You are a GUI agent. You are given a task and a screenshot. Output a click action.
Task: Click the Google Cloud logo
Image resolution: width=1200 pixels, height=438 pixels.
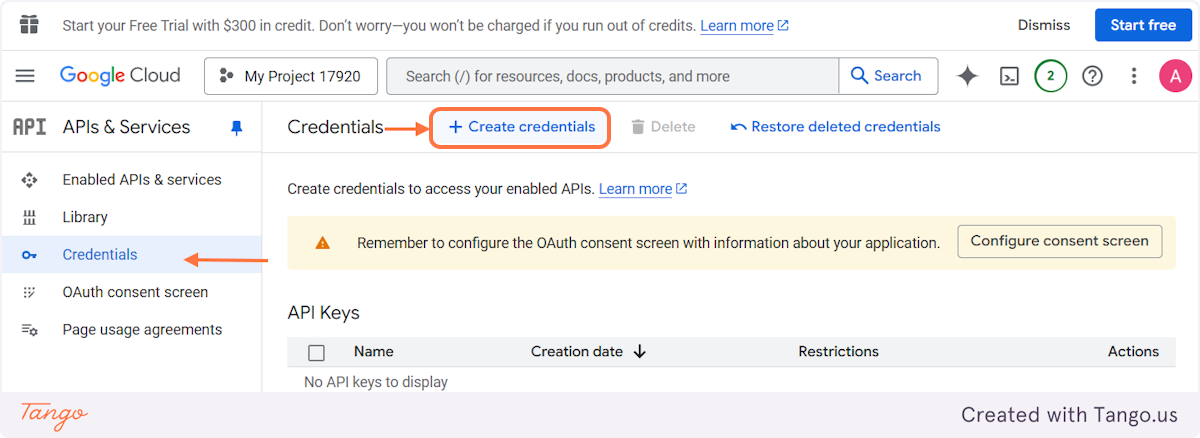coord(120,76)
